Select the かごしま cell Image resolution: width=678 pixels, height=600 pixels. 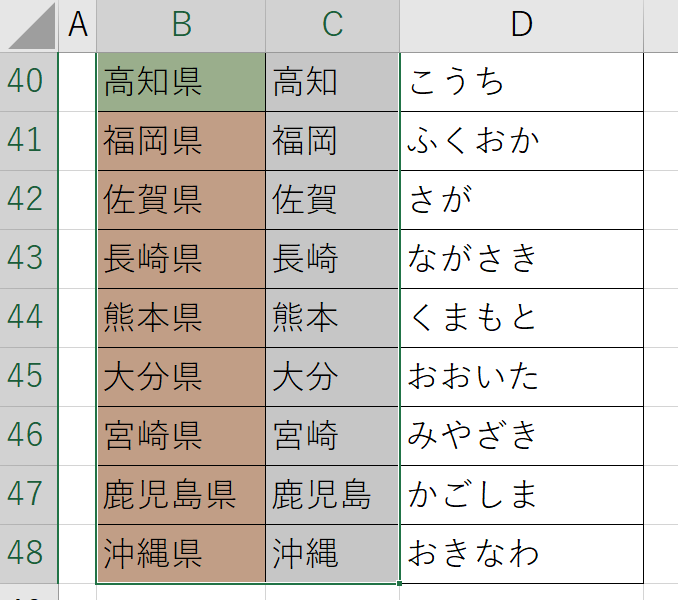[x=521, y=495]
